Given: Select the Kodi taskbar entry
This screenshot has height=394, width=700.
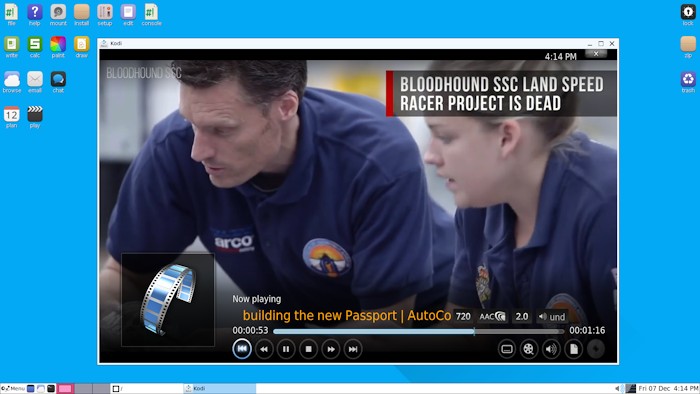Looking at the screenshot, I should [x=219, y=389].
